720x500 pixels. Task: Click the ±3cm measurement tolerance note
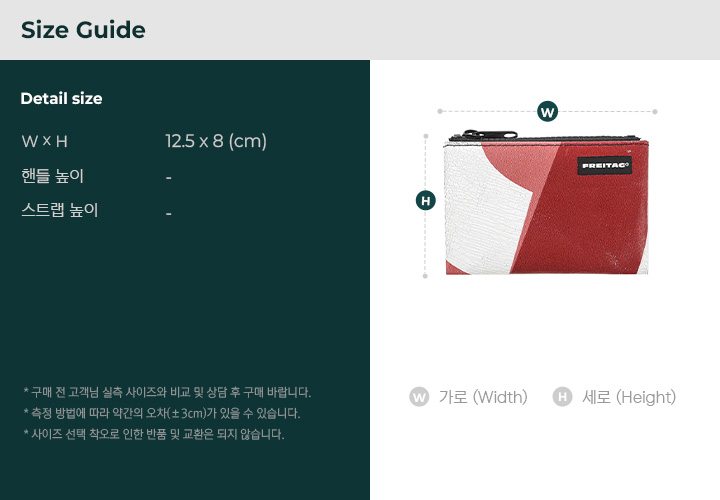(x=162, y=413)
